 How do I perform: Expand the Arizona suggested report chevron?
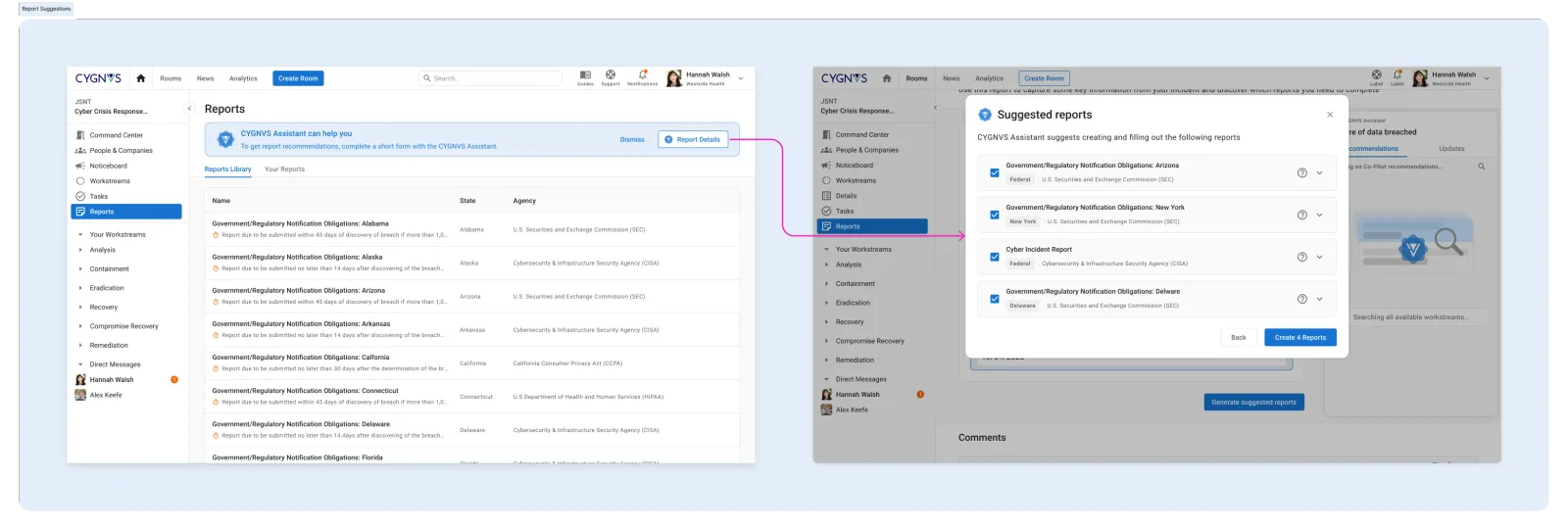coord(1319,172)
